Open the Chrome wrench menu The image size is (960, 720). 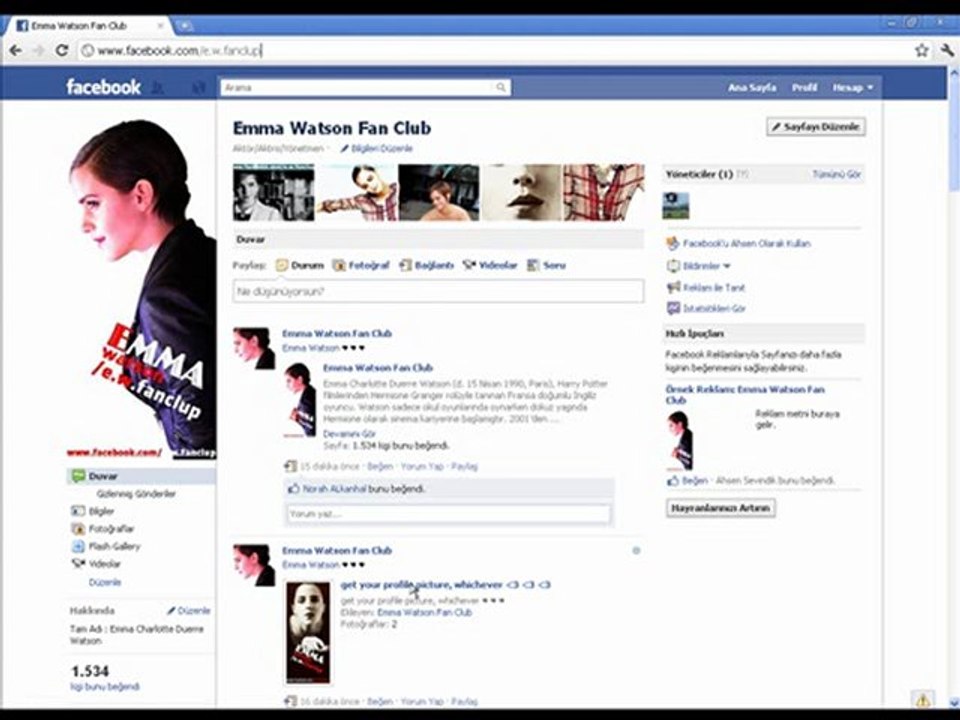(947, 51)
